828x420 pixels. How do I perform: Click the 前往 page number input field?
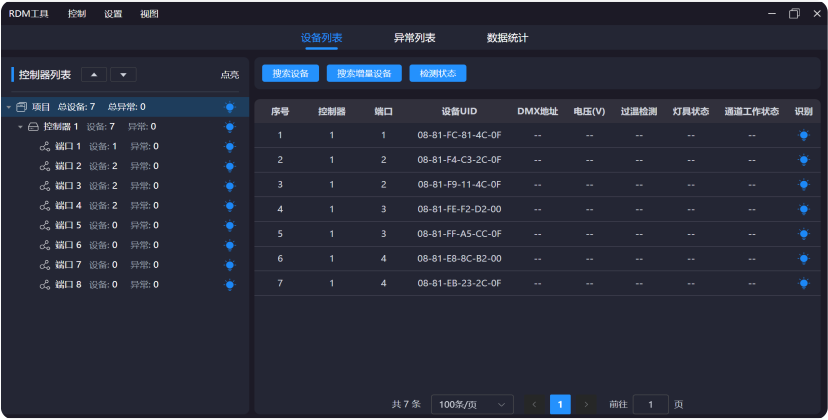tap(650, 404)
